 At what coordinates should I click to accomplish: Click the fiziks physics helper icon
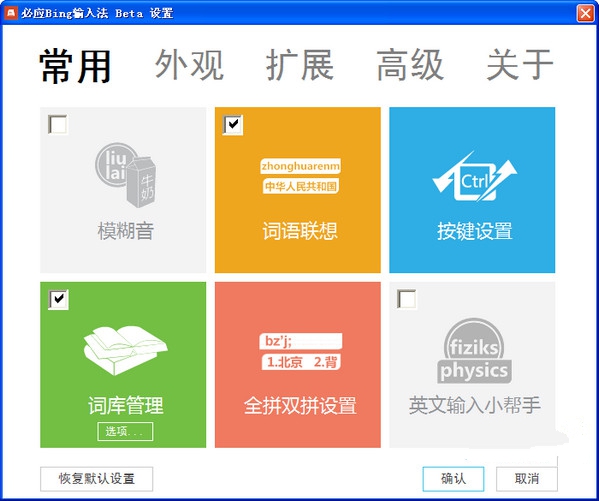[x=474, y=351]
